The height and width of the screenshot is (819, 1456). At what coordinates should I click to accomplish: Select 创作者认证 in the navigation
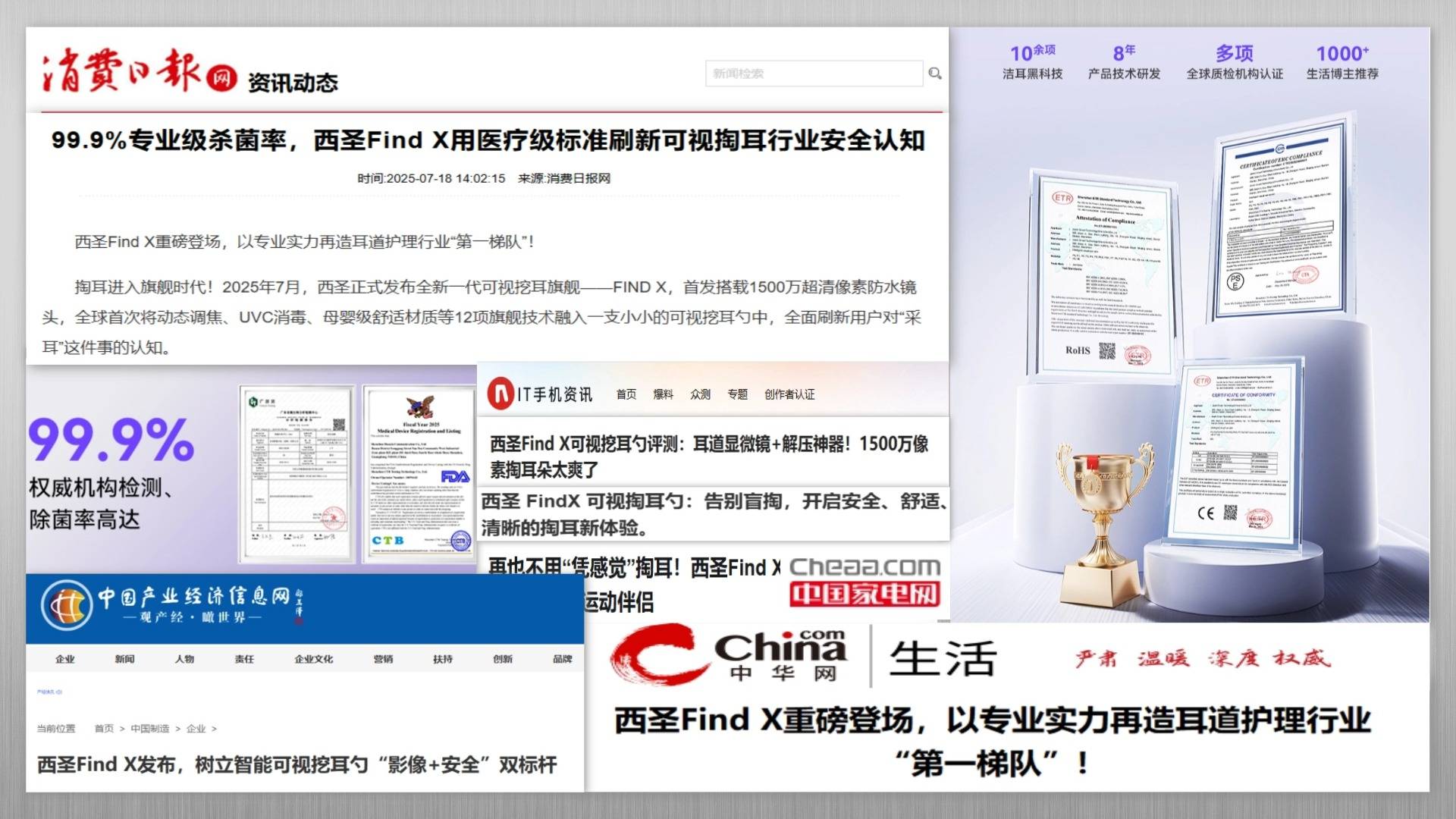789,394
